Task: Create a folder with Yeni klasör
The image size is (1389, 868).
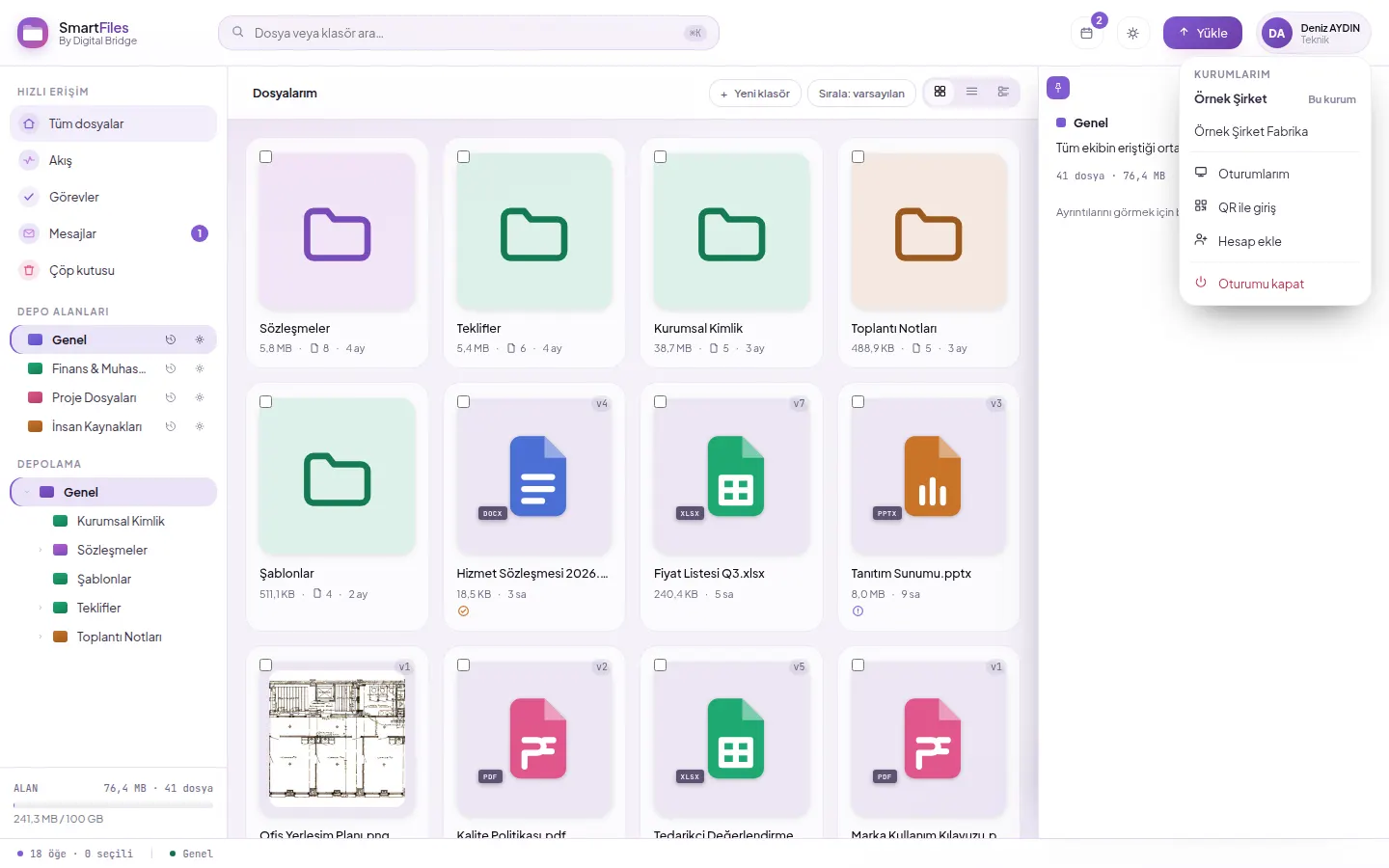Action: (x=755, y=94)
